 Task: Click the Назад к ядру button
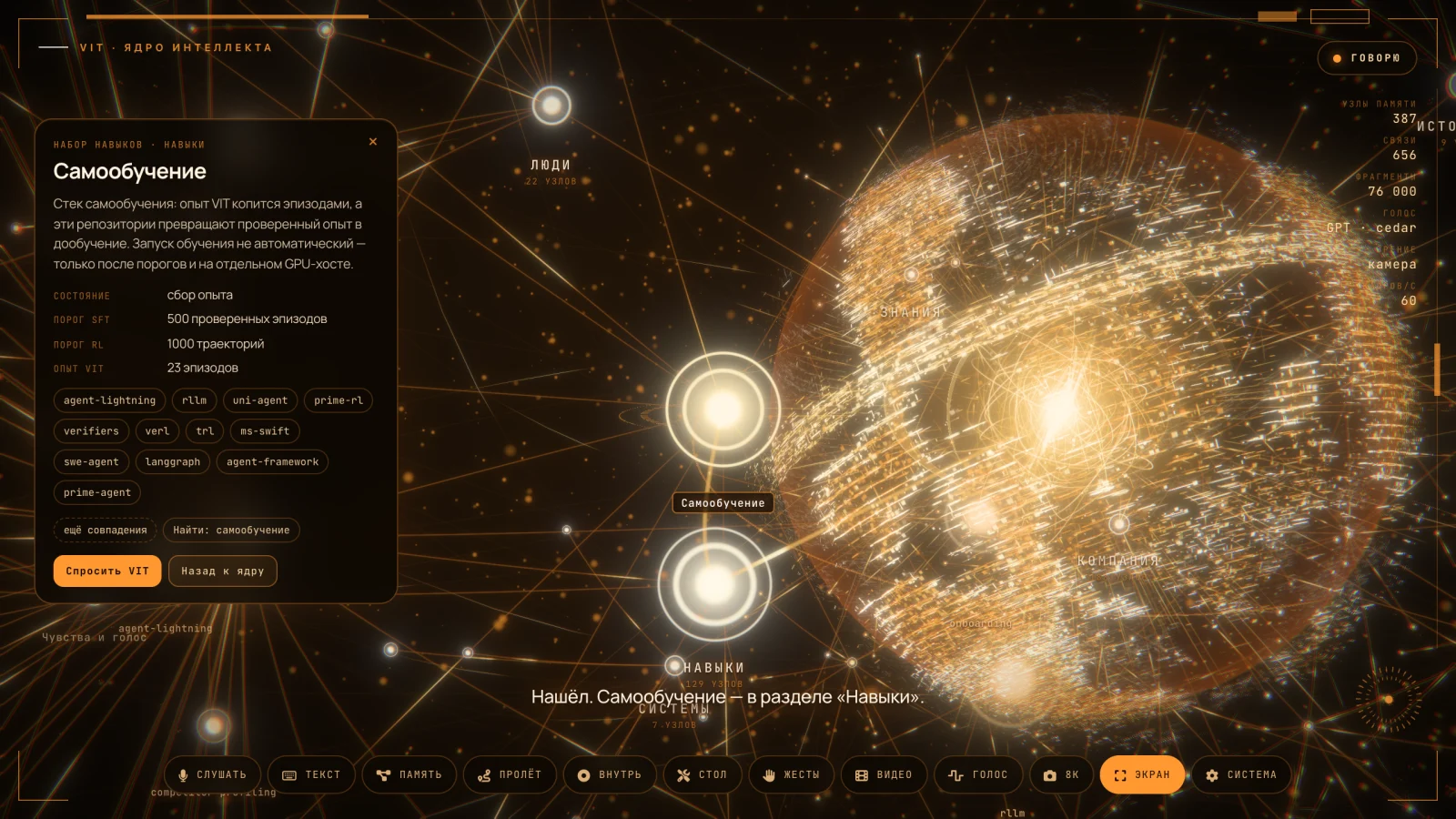223,571
